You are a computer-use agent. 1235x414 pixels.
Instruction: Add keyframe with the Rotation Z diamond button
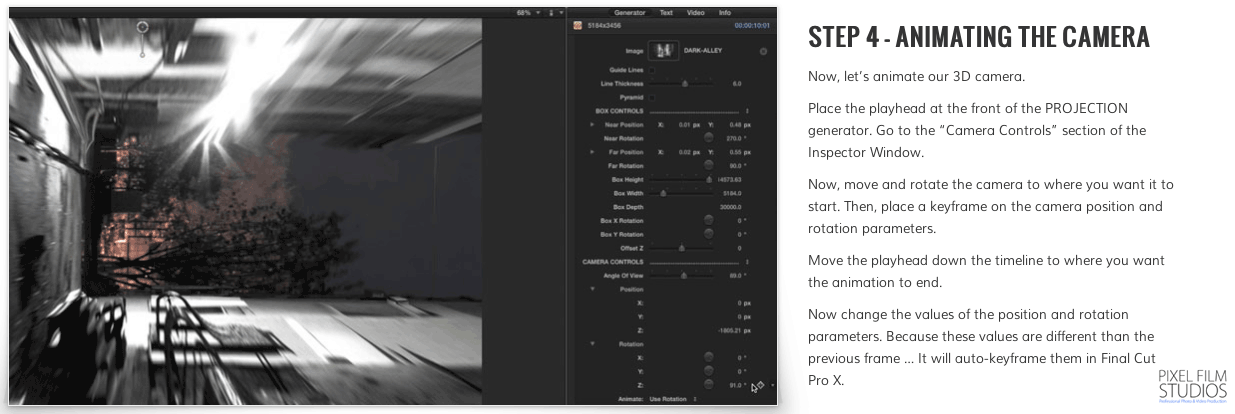pyautogui.click(x=762, y=384)
